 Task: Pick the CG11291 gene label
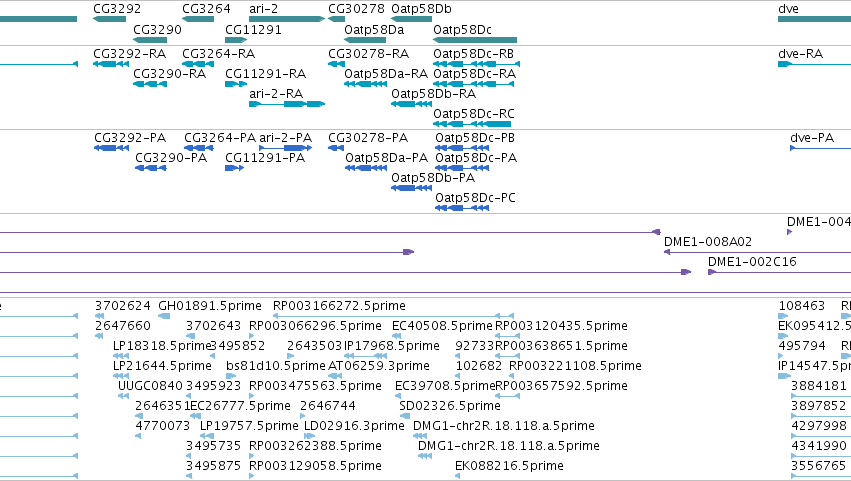(x=253, y=29)
